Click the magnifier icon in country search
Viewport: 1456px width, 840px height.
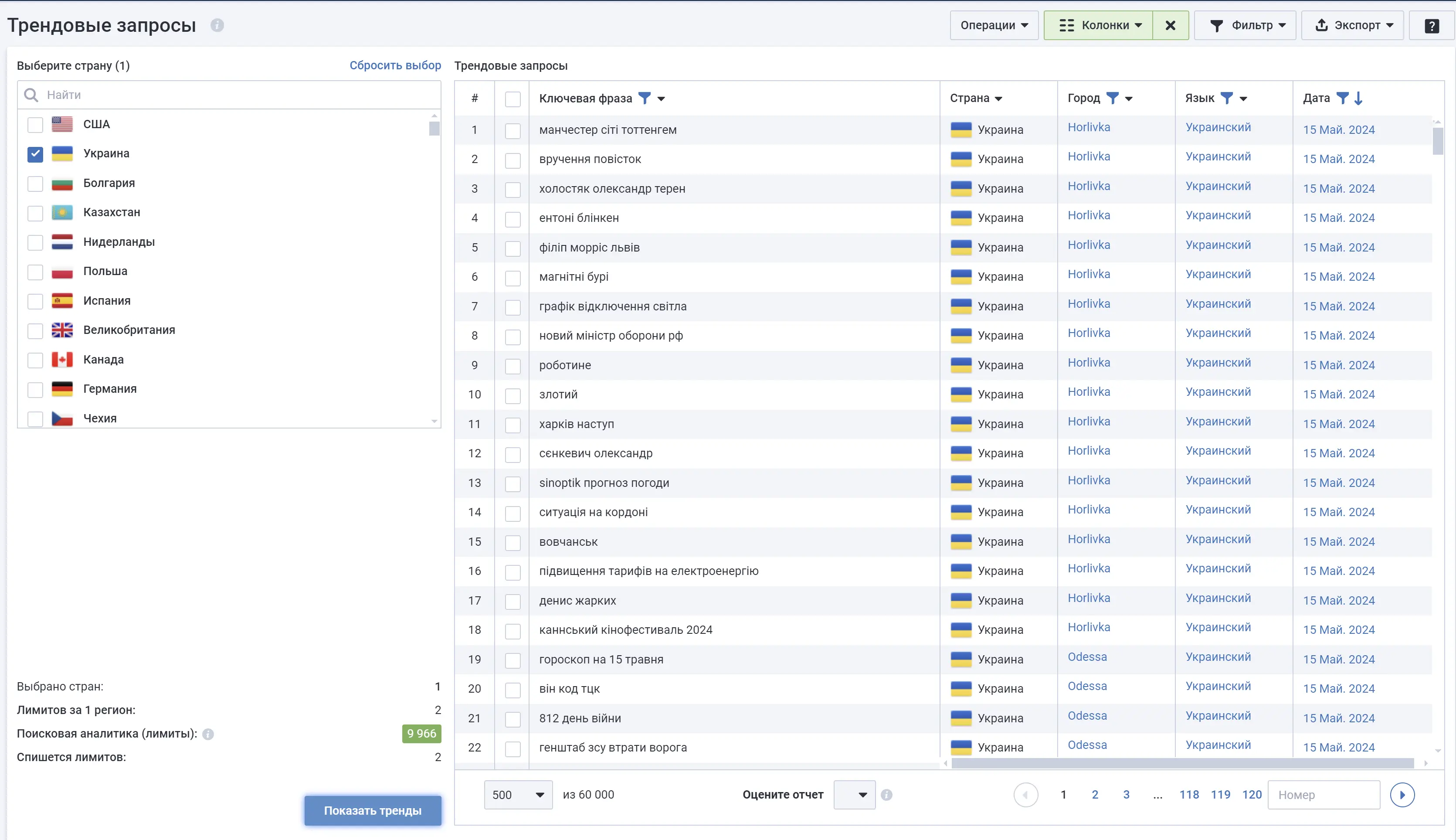coord(31,95)
